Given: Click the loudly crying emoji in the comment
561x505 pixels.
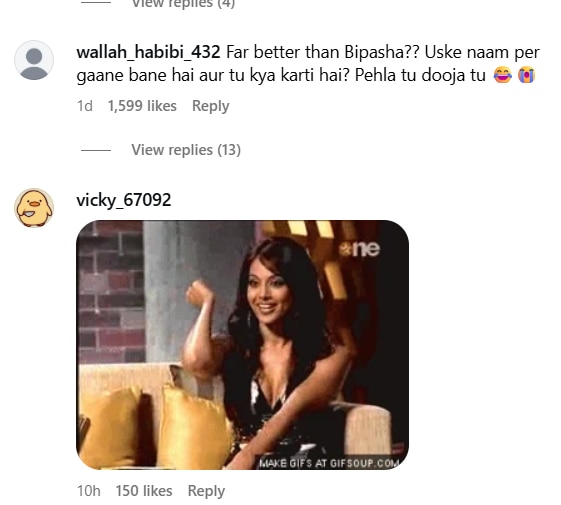Looking at the screenshot, I should pos(526,75).
